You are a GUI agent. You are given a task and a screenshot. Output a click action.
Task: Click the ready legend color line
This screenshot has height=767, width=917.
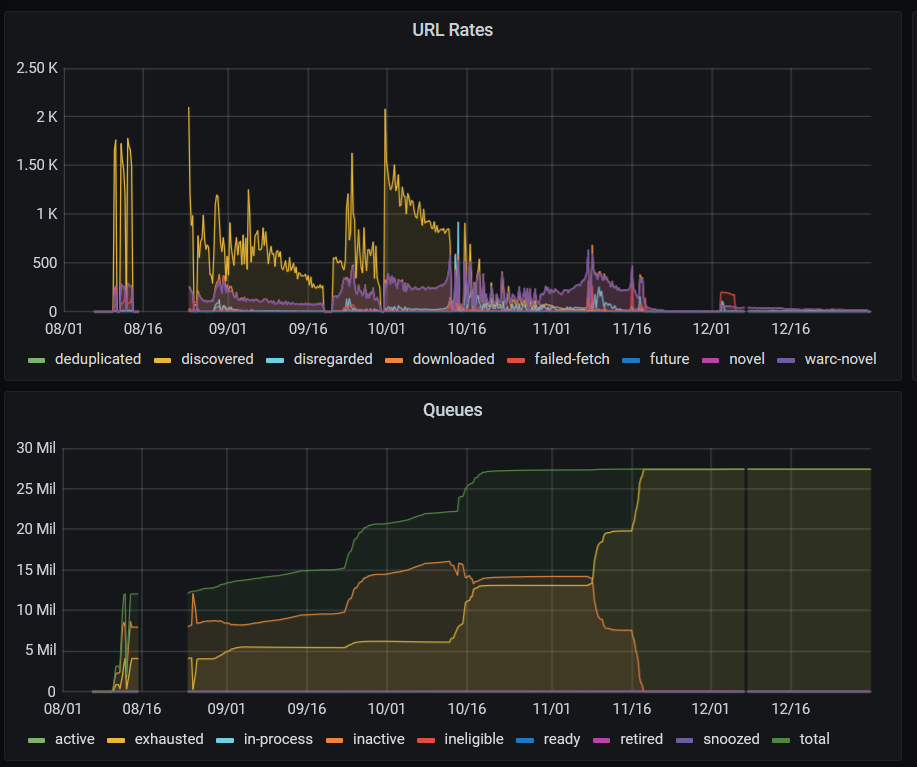pyautogui.click(x=524, y=739)
